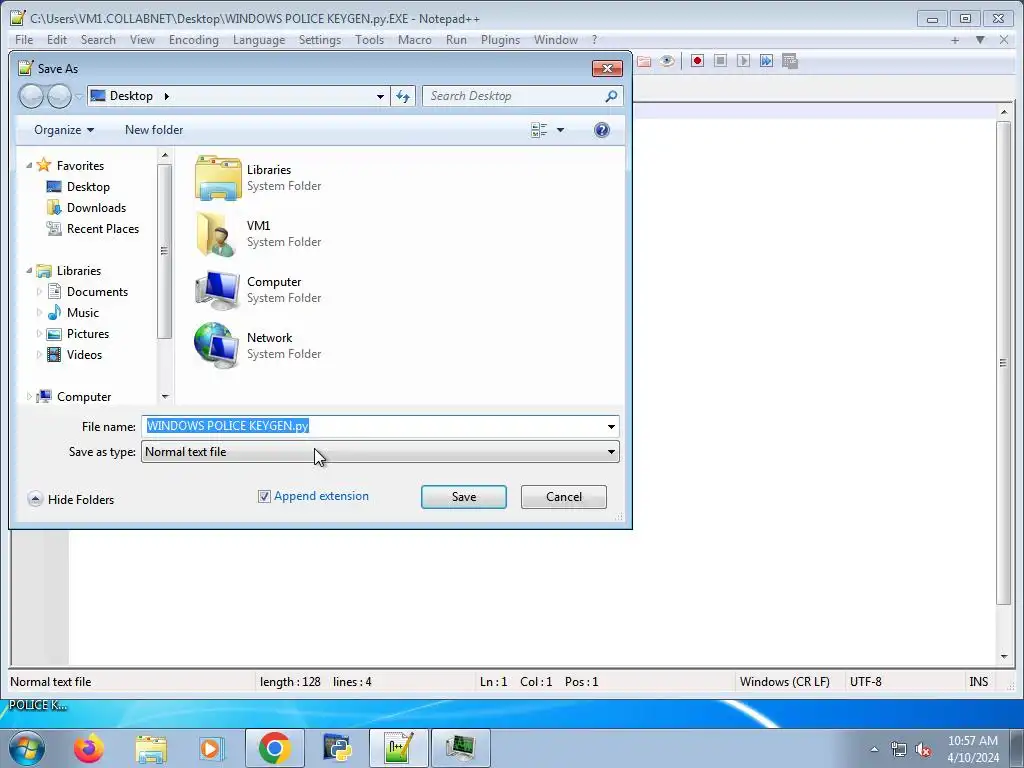Expand the Computer node in navigation pane

point(29,396)
